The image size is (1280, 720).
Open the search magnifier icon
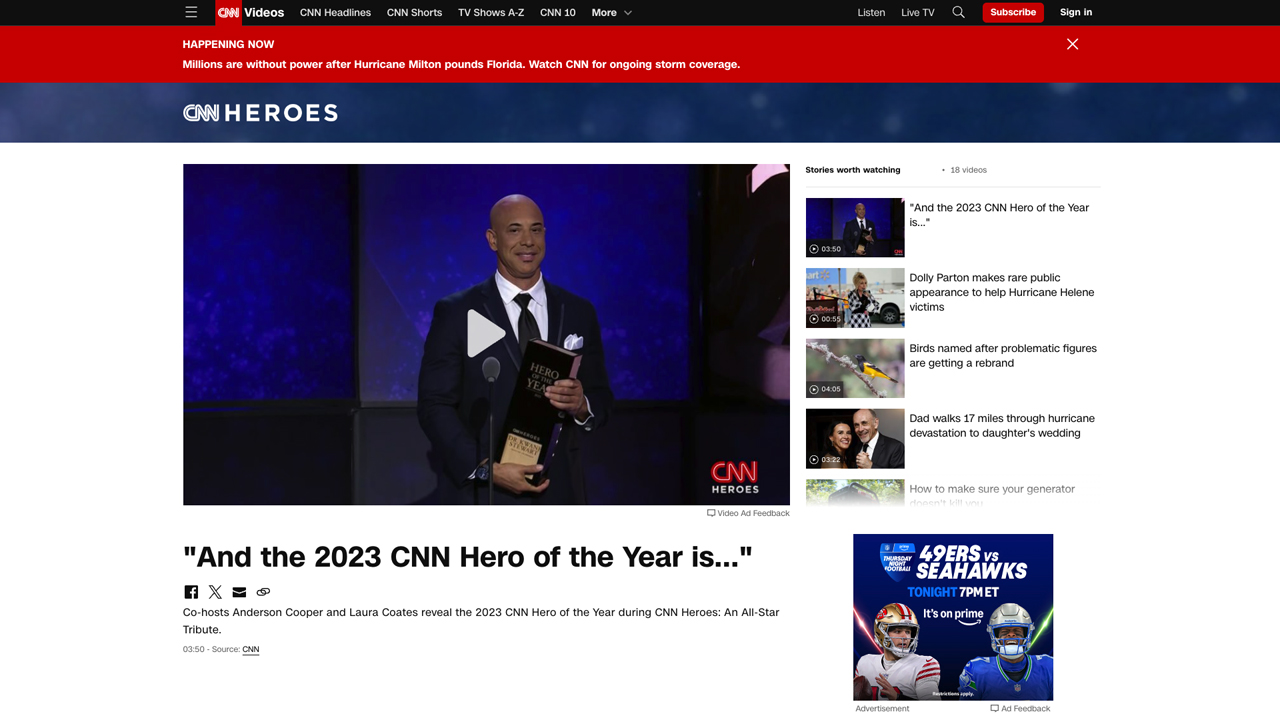(958, 12)
